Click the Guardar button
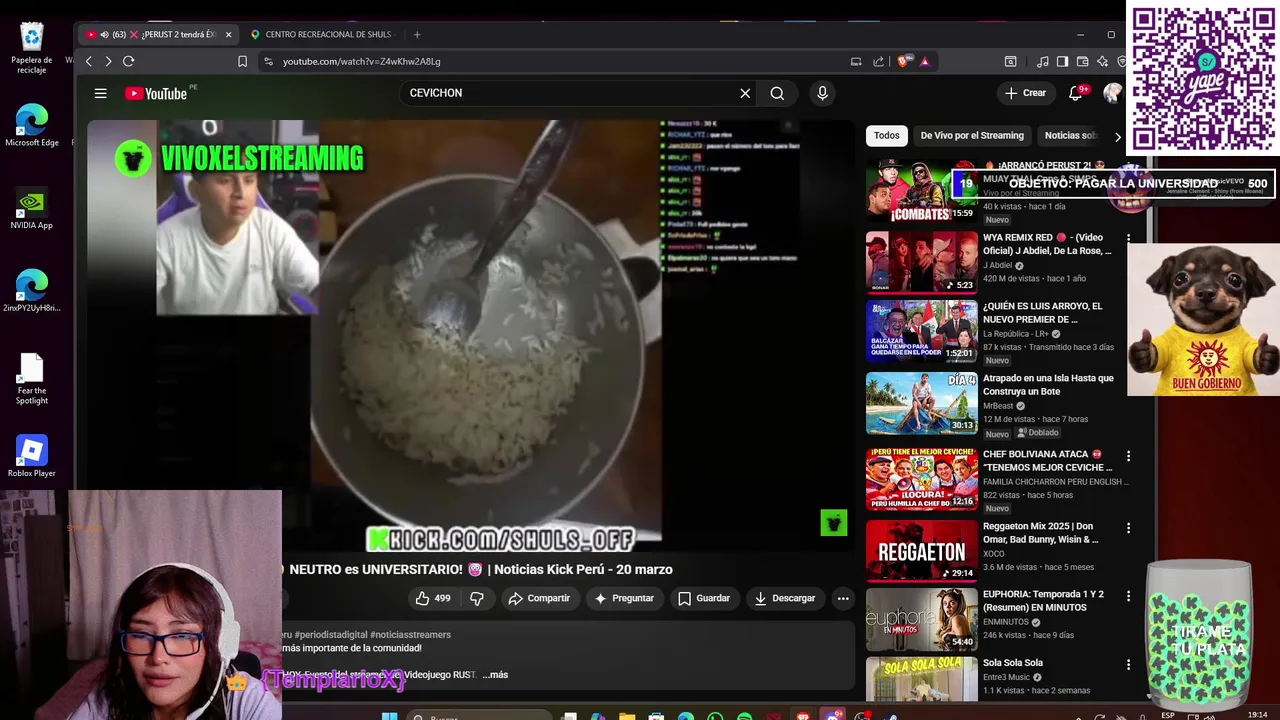Screen dimensions: 1280x720 pyautogui.click(x=704, y=598)
